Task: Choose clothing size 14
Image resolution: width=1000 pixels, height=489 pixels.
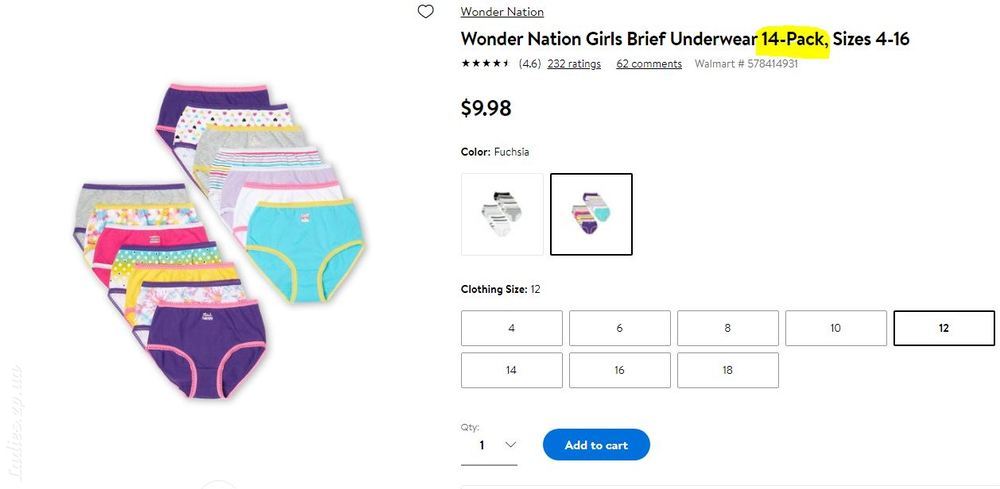Action: point(511,370)
